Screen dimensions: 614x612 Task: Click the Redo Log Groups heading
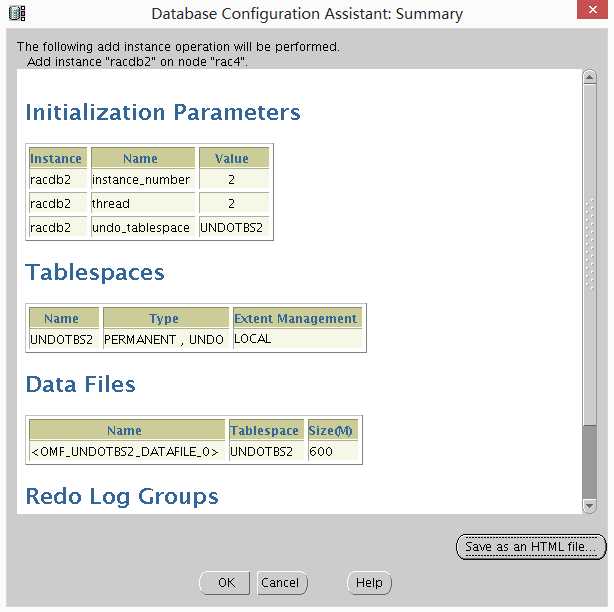pyautogui.click(x=122, y=497)
